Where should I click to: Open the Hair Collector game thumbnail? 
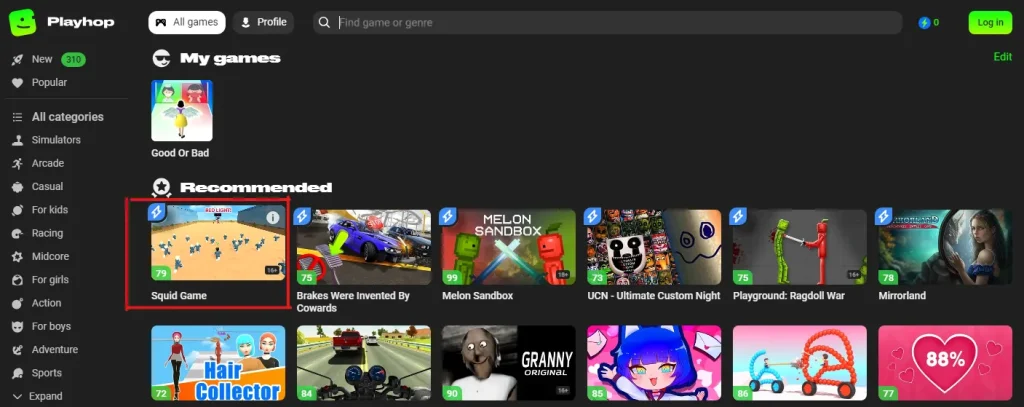(x=218, y=363)
